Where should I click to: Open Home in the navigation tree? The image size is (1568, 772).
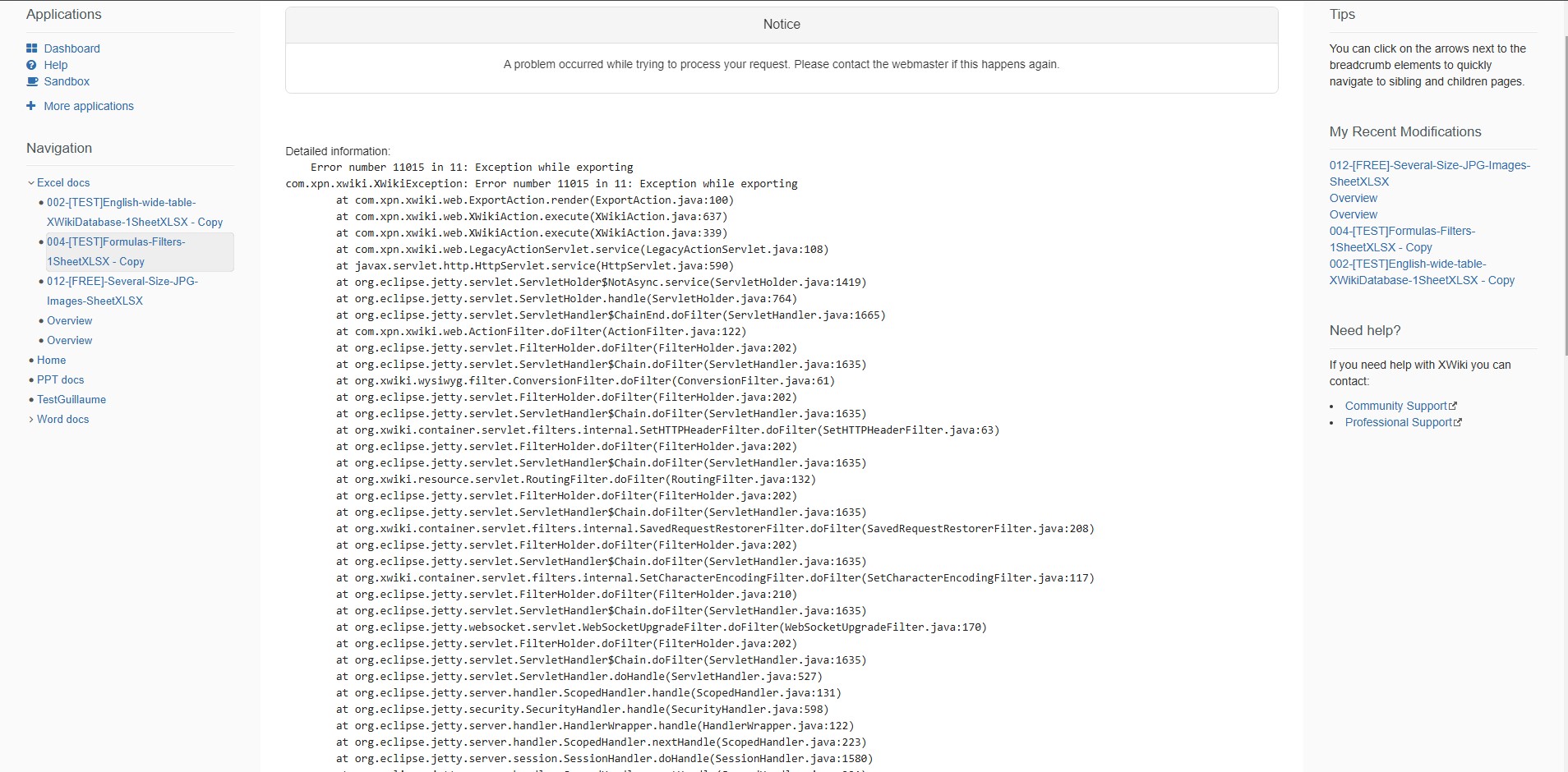click(51, 361)
